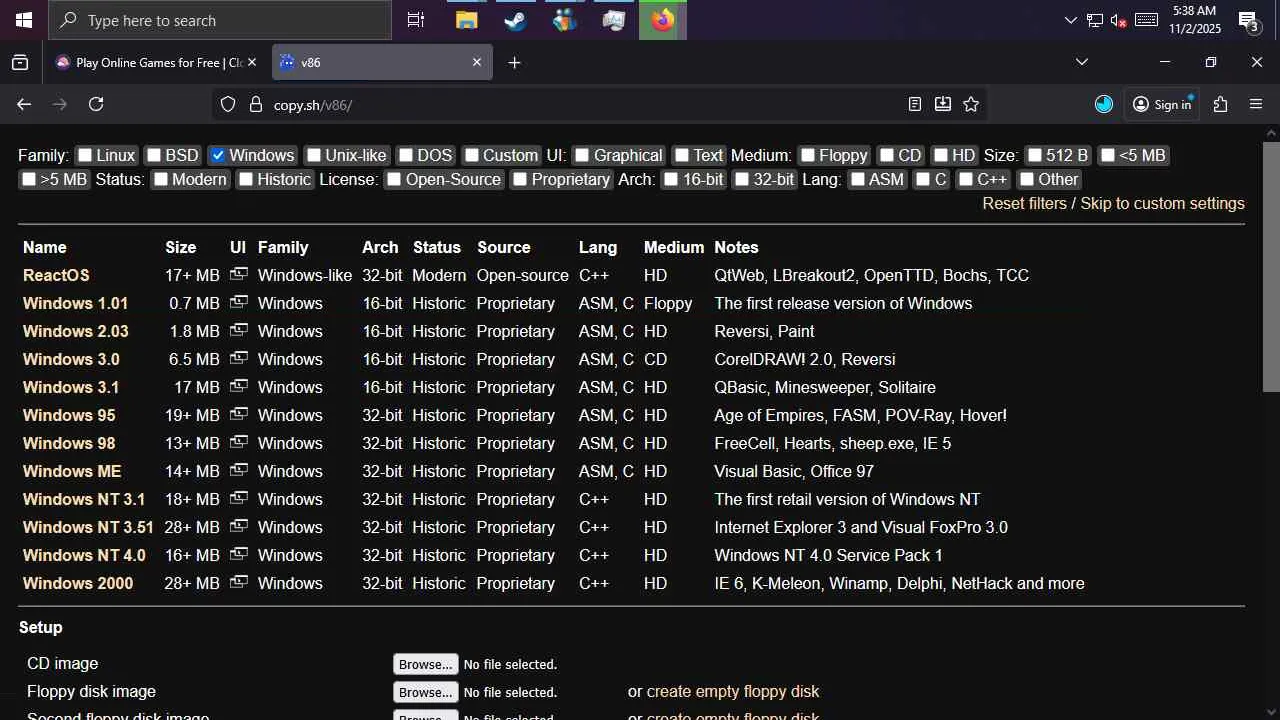Open the Firefox View icon
The height and width of the screenshot is (720, 1280).
pyautogui.click(x=20, y=62)
